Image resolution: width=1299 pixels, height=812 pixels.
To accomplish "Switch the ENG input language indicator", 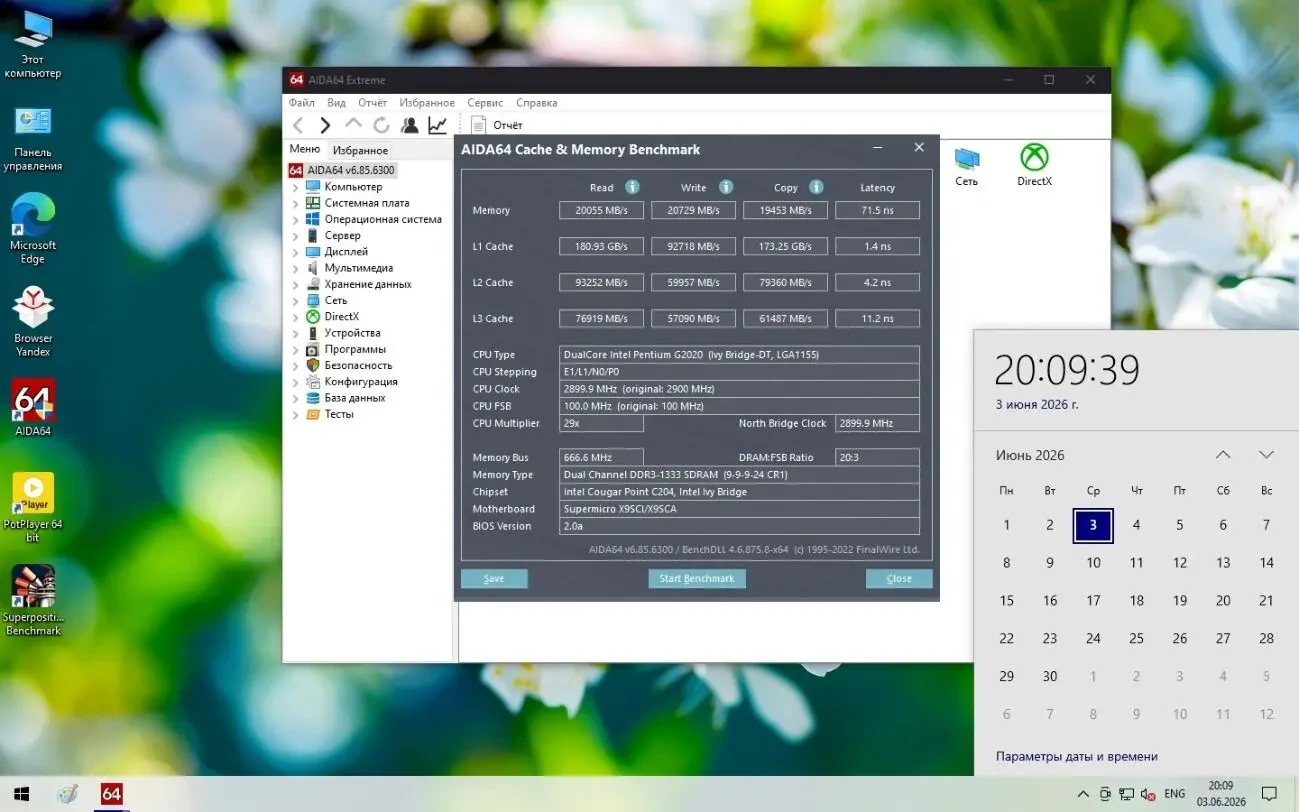I will tap(1175, 794).
